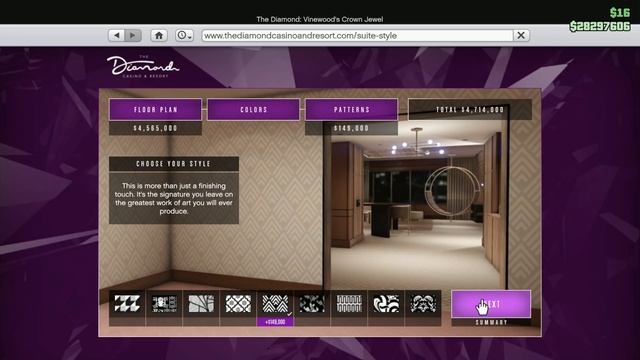Open the browser history dropdown

(184, 36)
